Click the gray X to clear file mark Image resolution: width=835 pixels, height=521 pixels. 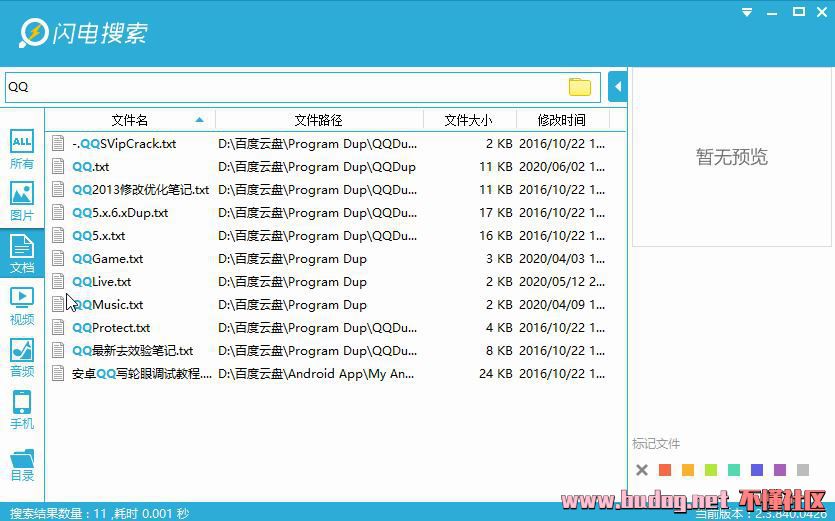point(642,470)
